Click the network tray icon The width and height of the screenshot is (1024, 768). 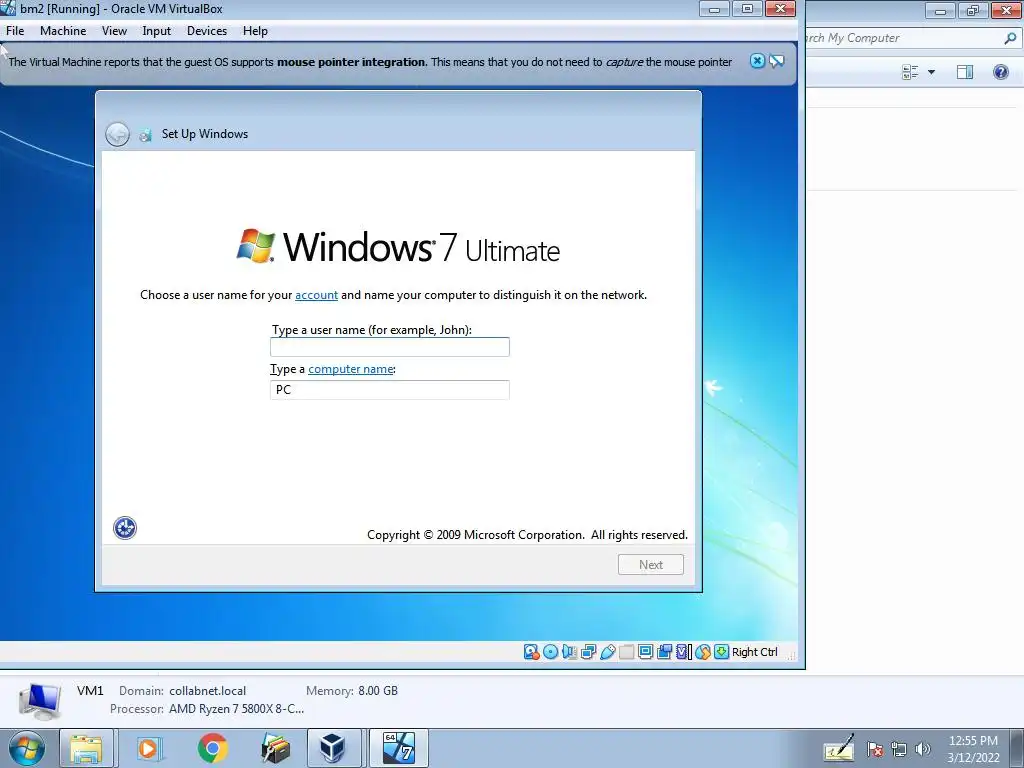[899, 749]
